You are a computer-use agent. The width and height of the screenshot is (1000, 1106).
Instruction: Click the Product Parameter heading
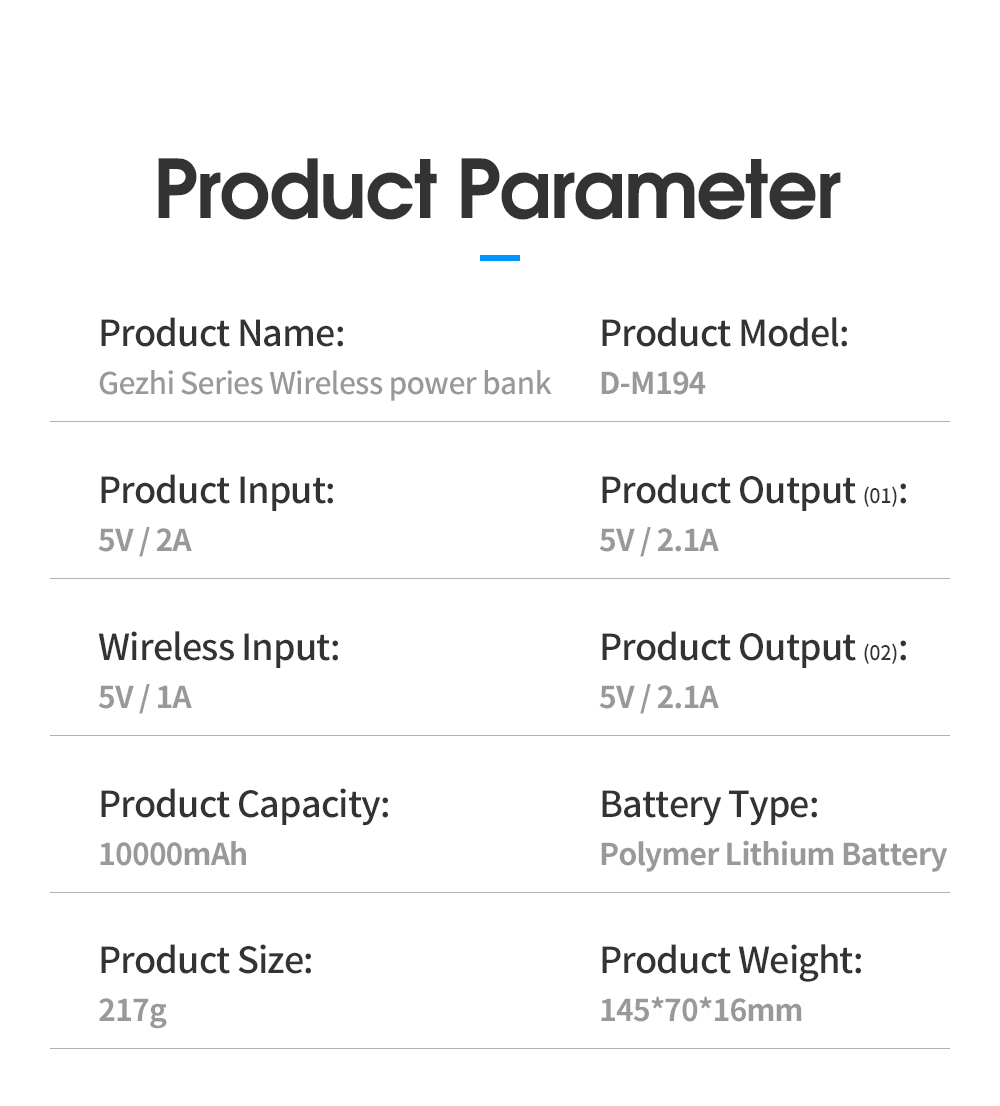coord(498,190)
